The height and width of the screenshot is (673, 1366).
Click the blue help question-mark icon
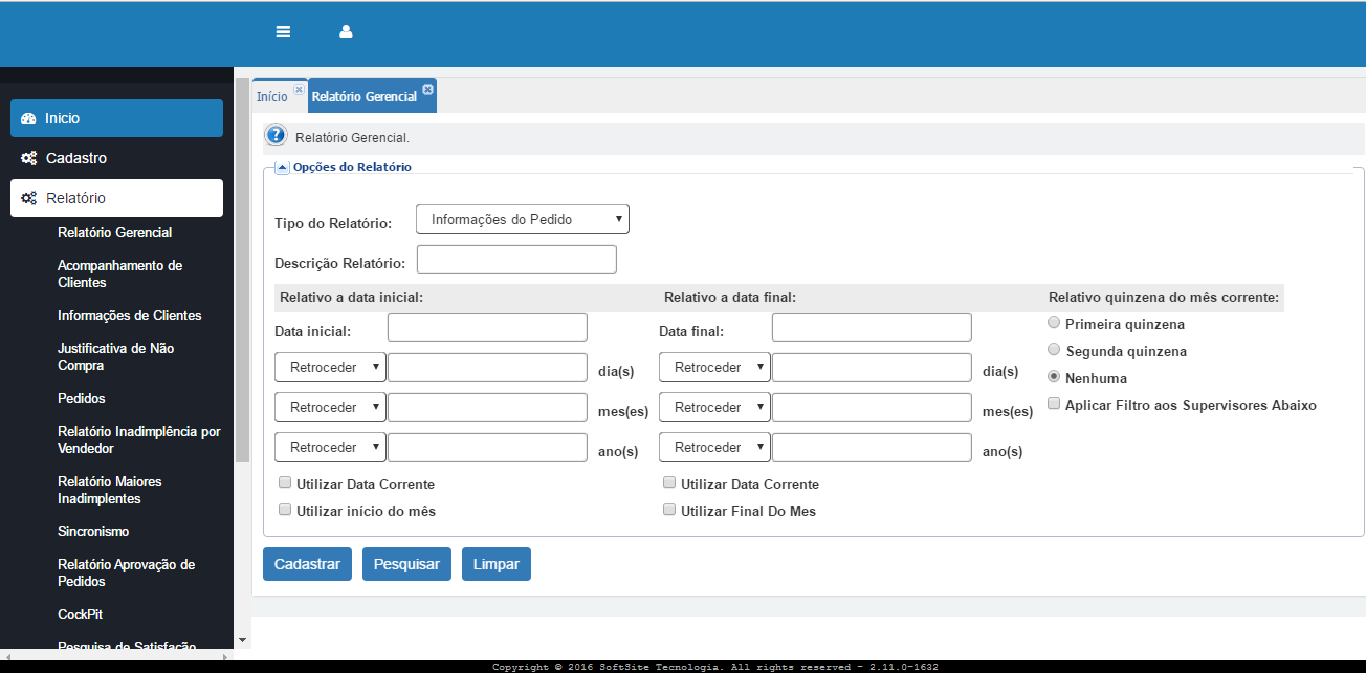(276, 136)
